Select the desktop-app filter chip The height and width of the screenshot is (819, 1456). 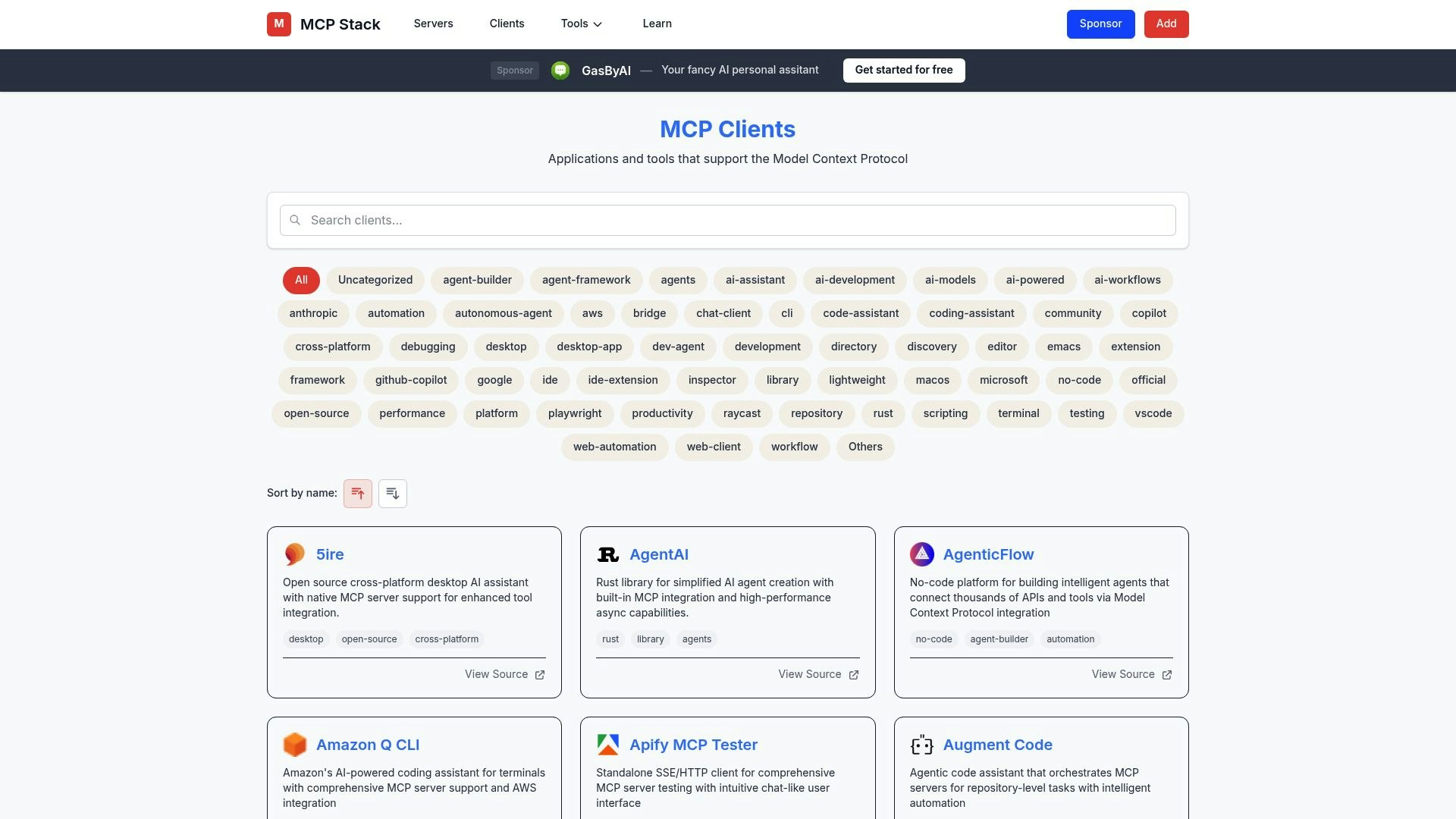(x=589, y=347)
